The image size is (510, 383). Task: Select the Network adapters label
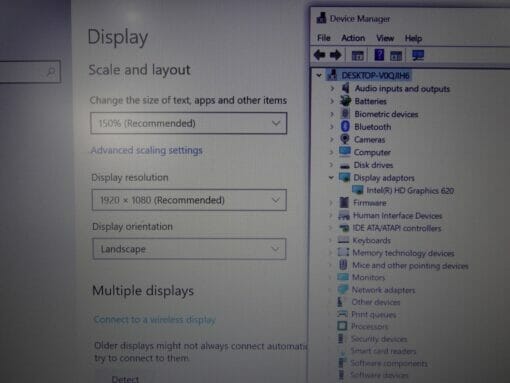[383, 290]
